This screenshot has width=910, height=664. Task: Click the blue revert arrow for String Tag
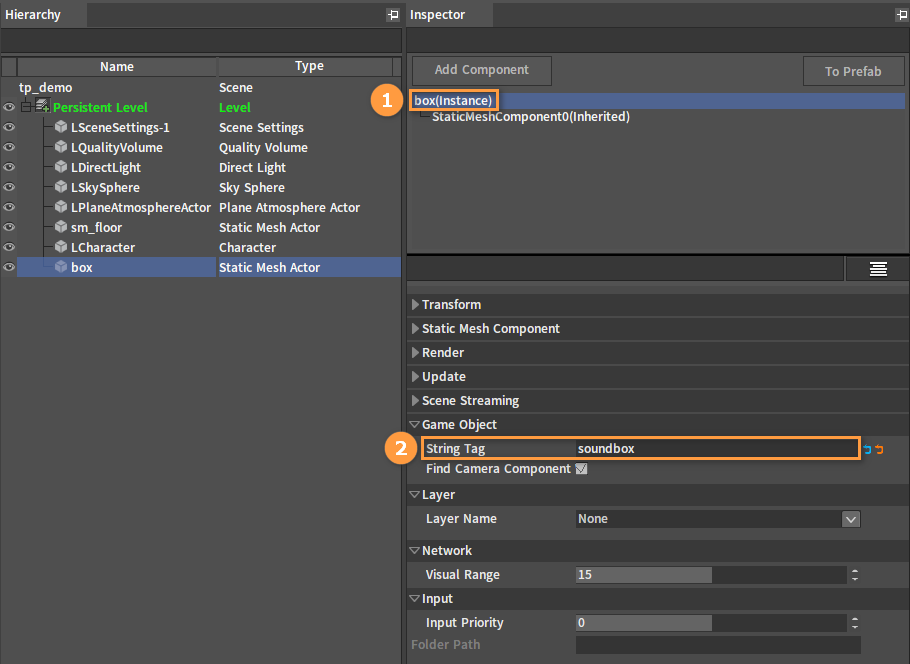(x=868, y=449)
